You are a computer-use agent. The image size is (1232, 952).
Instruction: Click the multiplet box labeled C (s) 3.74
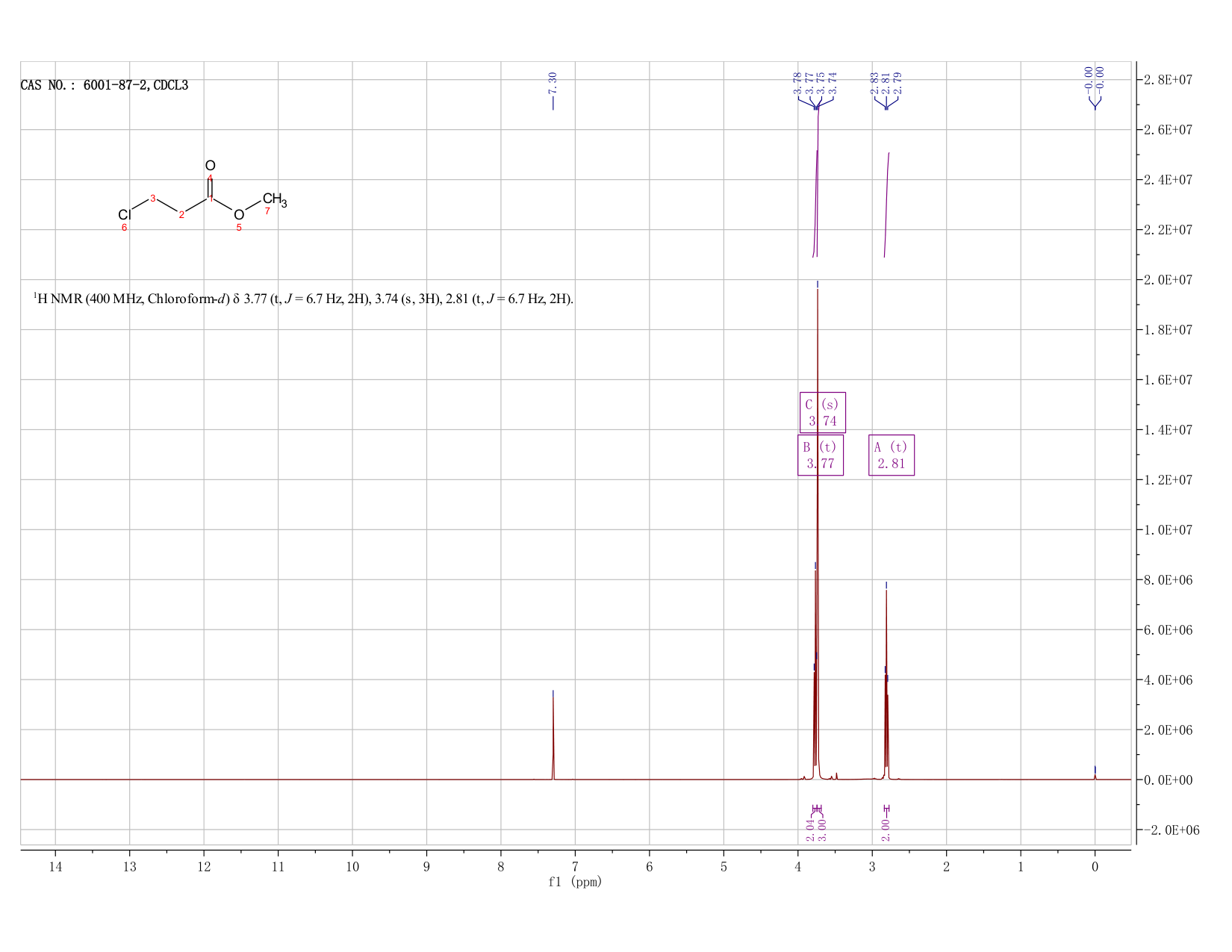(x=822, y=412)
